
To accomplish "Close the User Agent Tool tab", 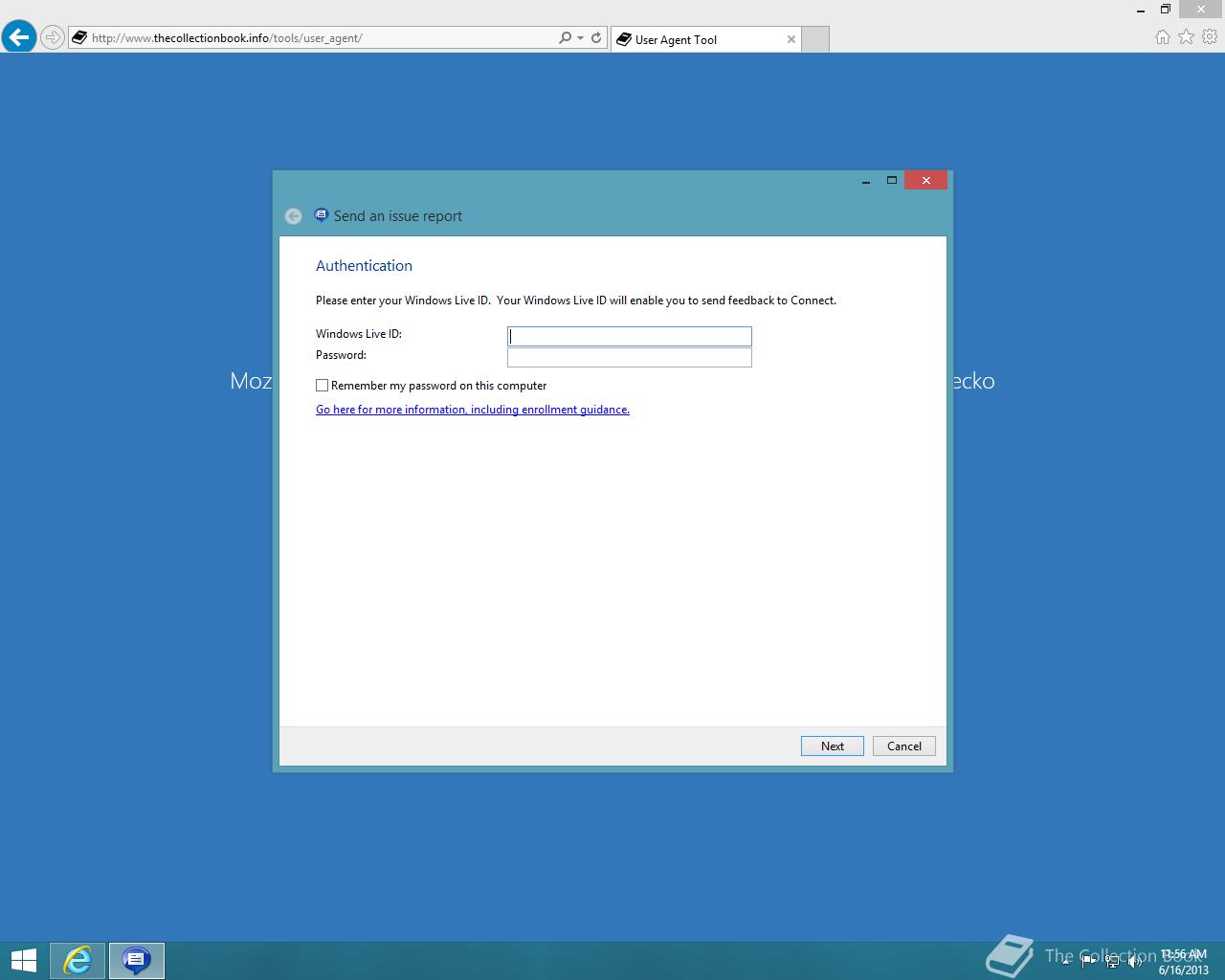I will 791,39.
